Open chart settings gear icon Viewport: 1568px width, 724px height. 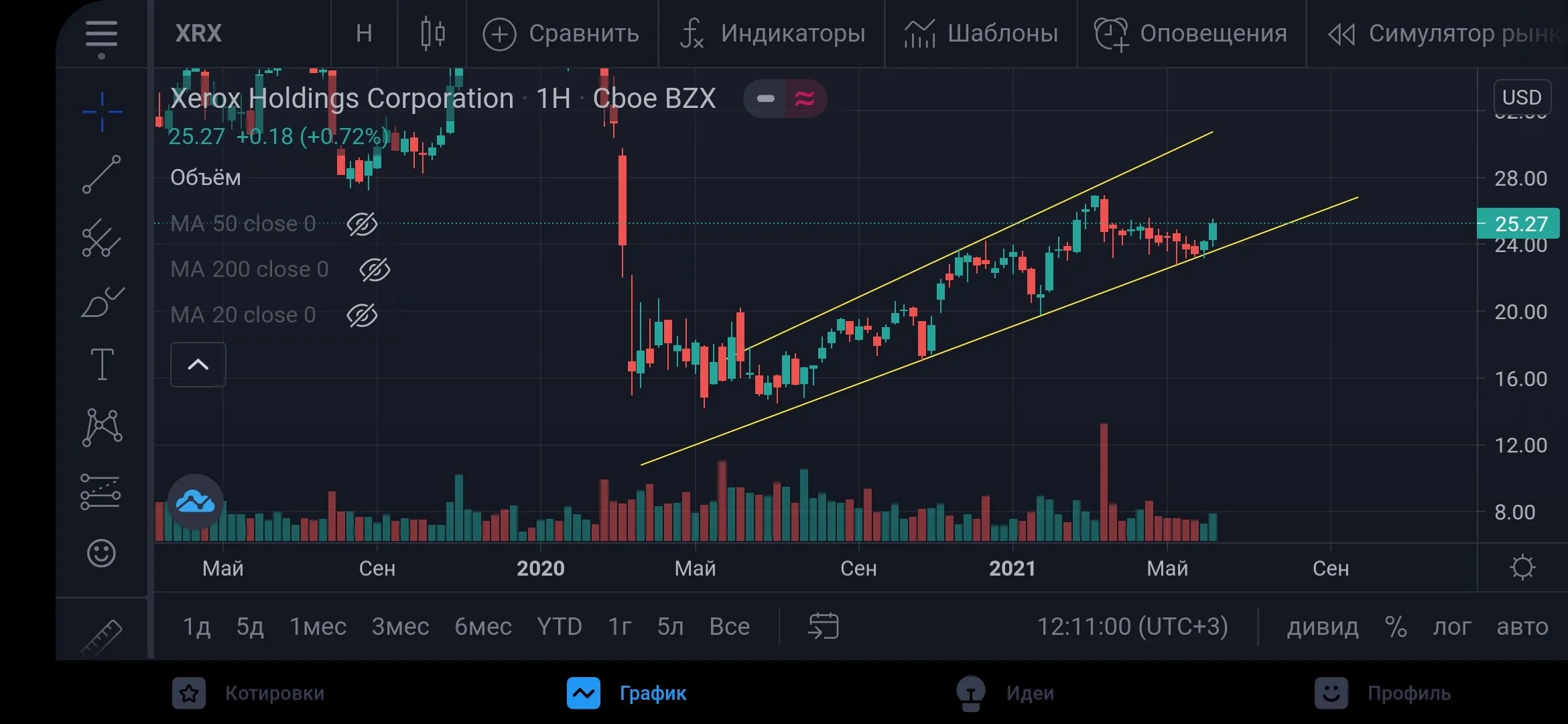1522,568
